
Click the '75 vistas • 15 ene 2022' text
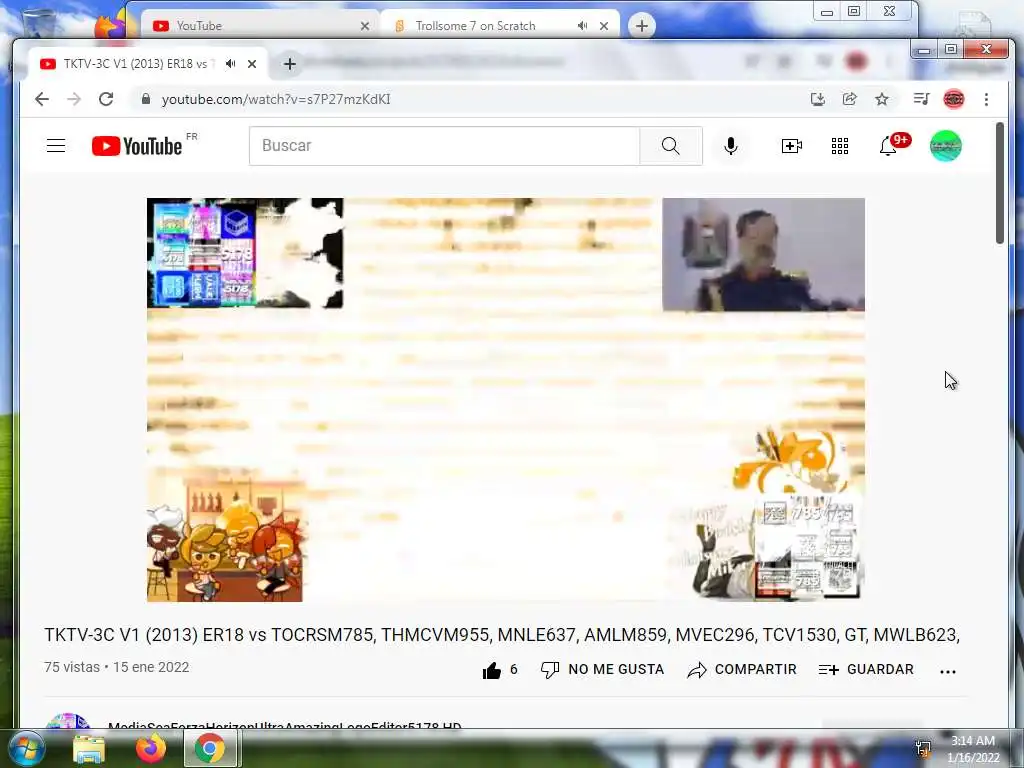(x=117, y=667)
